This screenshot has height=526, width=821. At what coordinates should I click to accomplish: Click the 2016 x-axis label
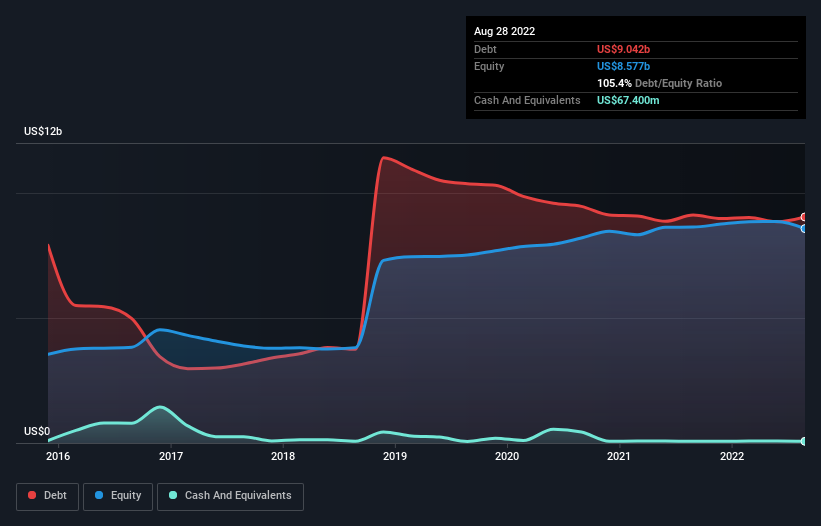click(58, 456)
